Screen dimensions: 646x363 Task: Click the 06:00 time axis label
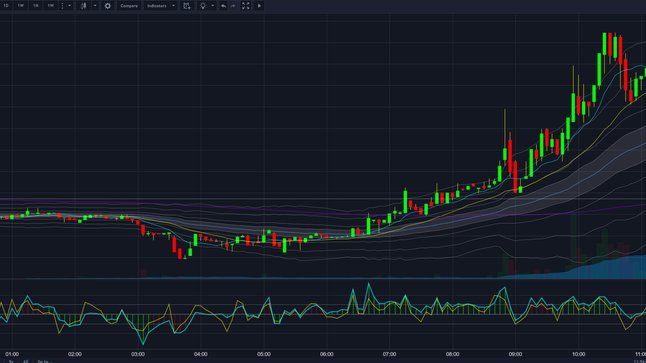327,354
